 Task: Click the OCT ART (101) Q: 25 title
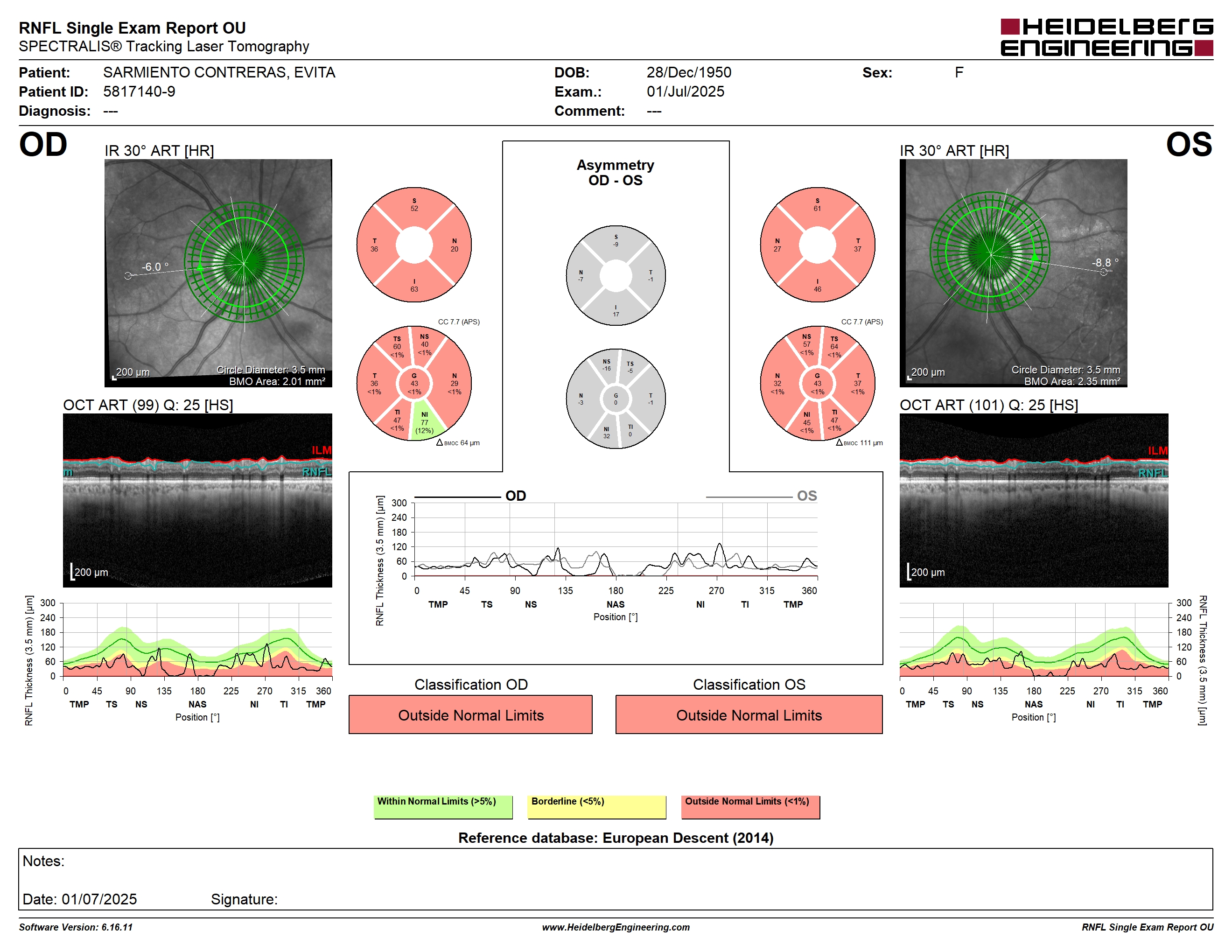pyautogui.click(x=989, y=405)
